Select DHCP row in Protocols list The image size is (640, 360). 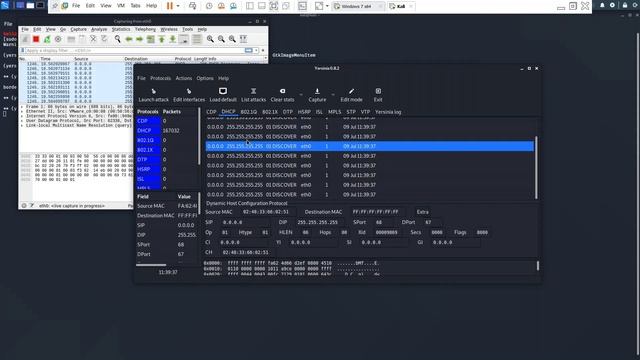point(168,130)
